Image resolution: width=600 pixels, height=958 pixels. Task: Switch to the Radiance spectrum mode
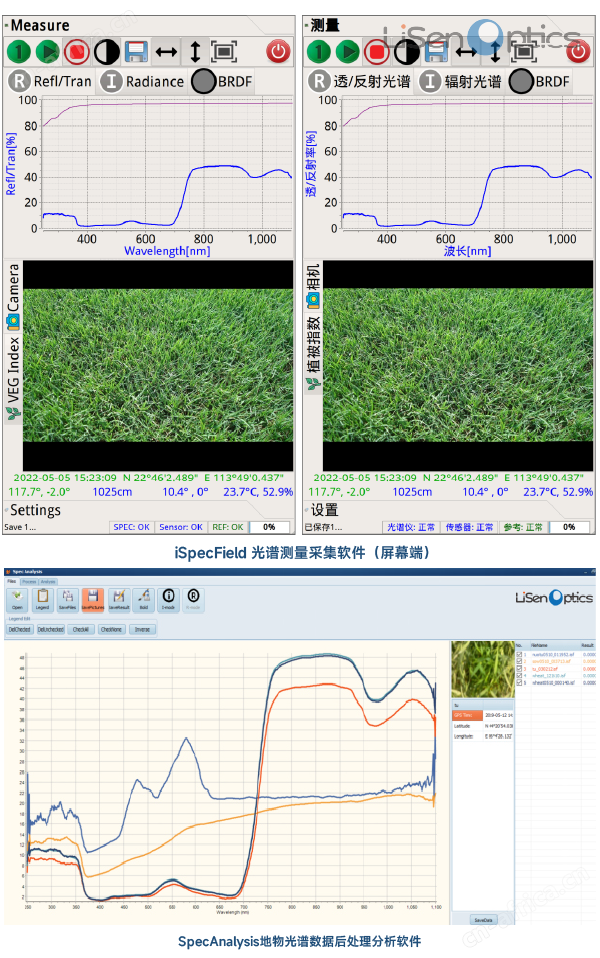[142, 81]
